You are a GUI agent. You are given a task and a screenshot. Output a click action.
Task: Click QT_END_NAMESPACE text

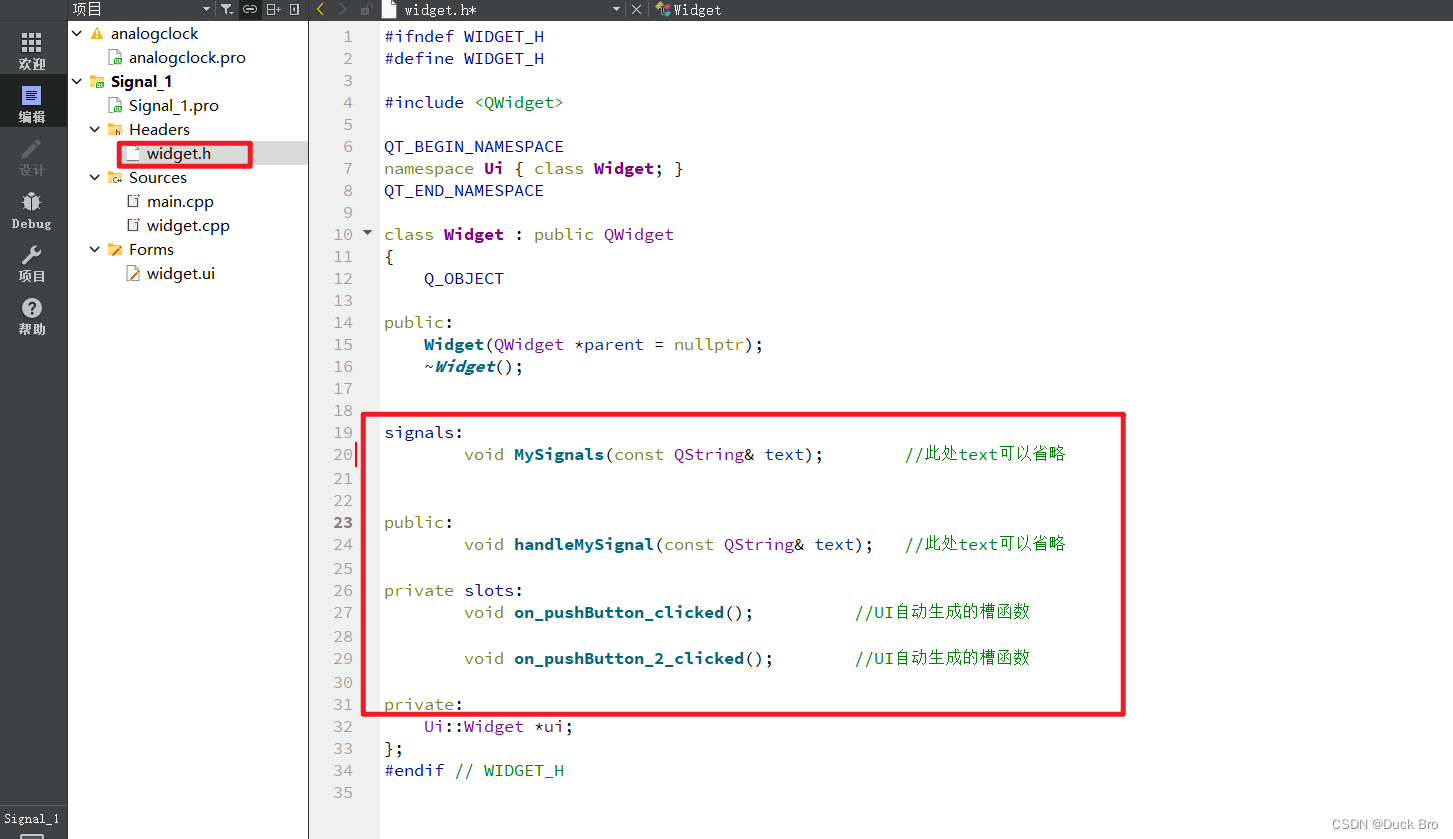tap(464, 190)
